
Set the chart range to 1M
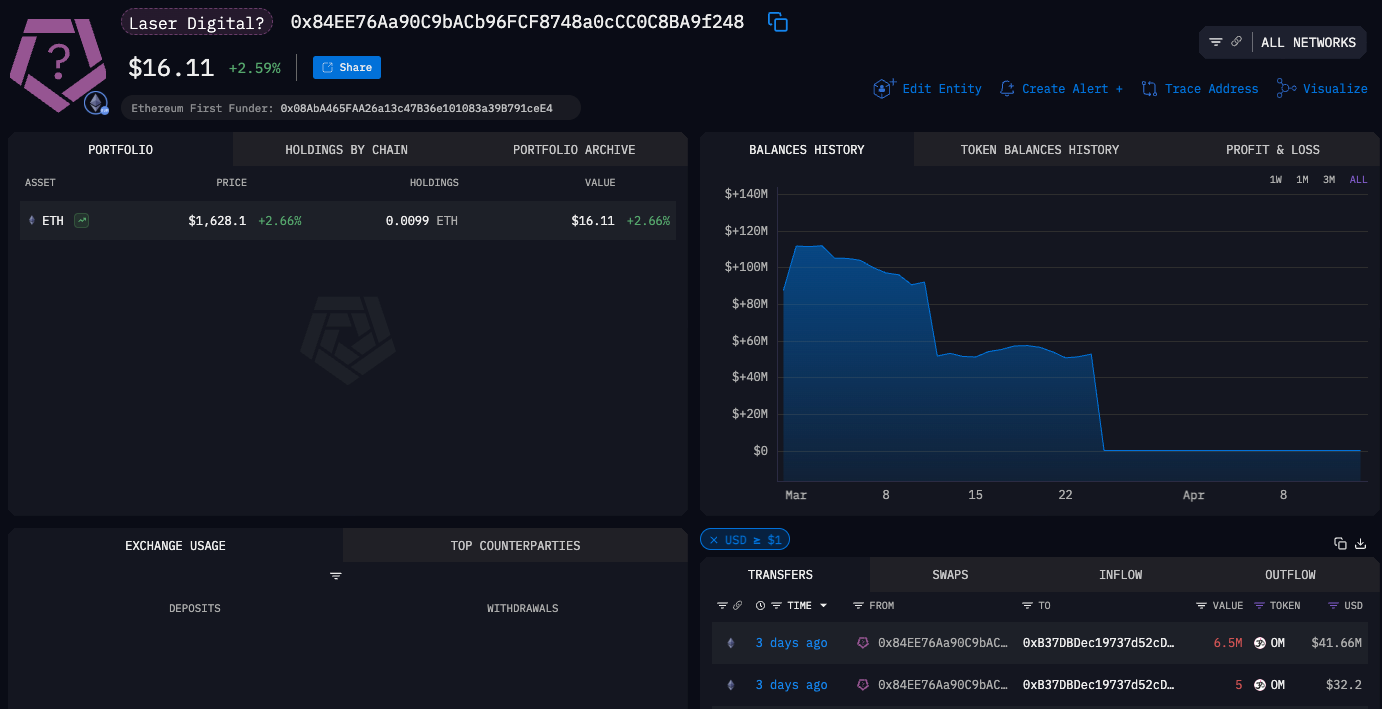coord(1302,180)
